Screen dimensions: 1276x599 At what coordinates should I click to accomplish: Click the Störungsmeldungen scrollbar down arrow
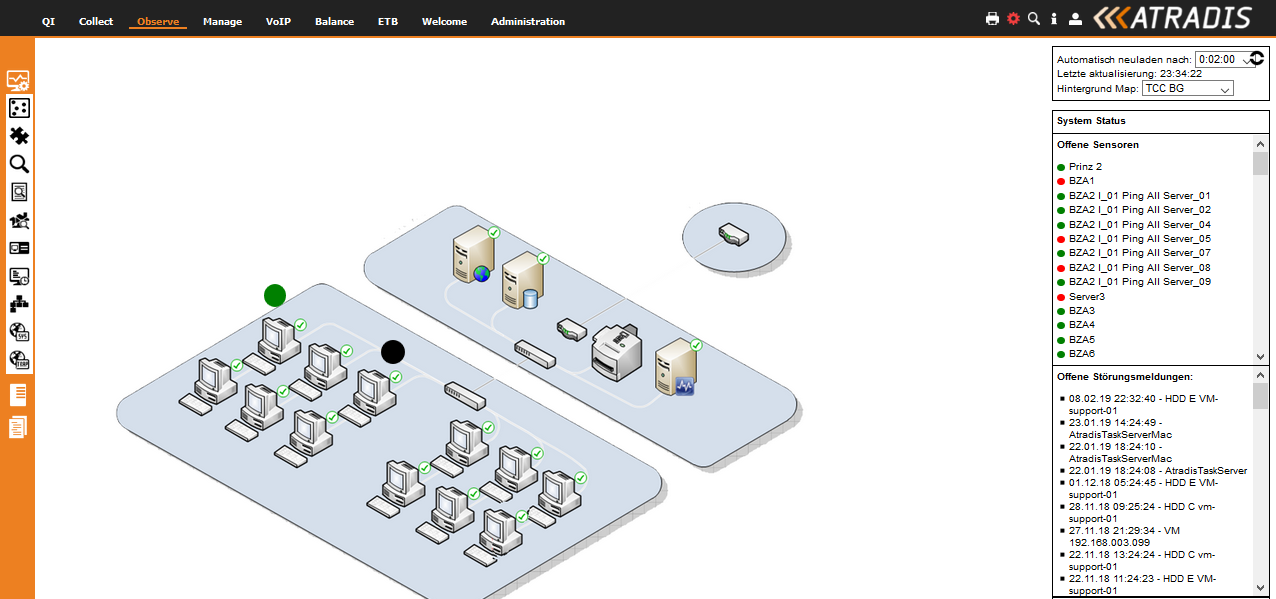click(x=1260, y=589)
